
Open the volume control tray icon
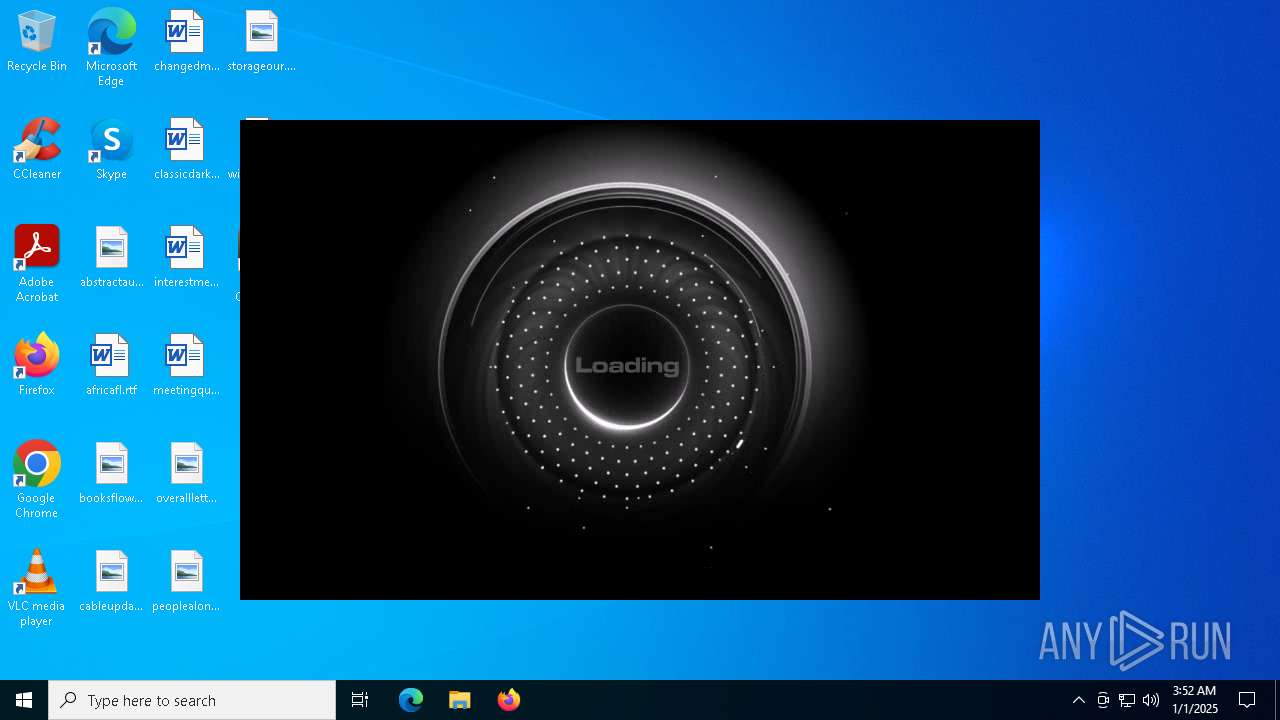coord(1151,700)
